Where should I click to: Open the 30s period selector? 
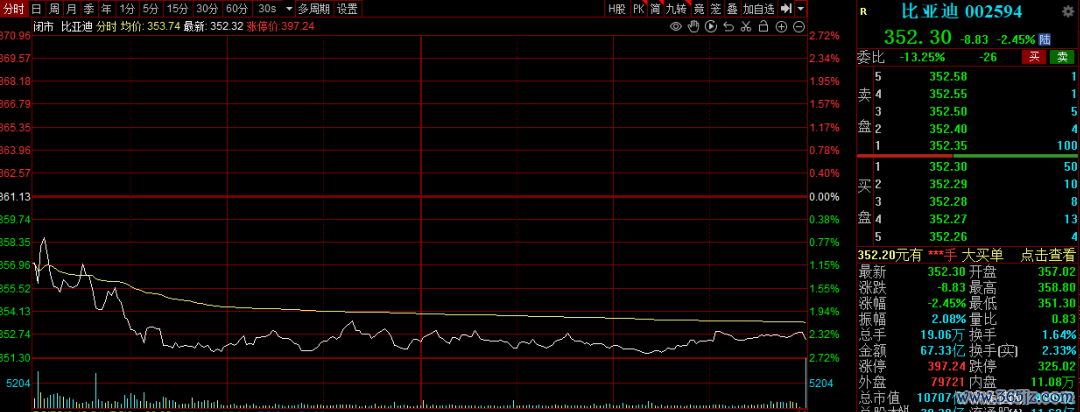(x=267, y=8)
